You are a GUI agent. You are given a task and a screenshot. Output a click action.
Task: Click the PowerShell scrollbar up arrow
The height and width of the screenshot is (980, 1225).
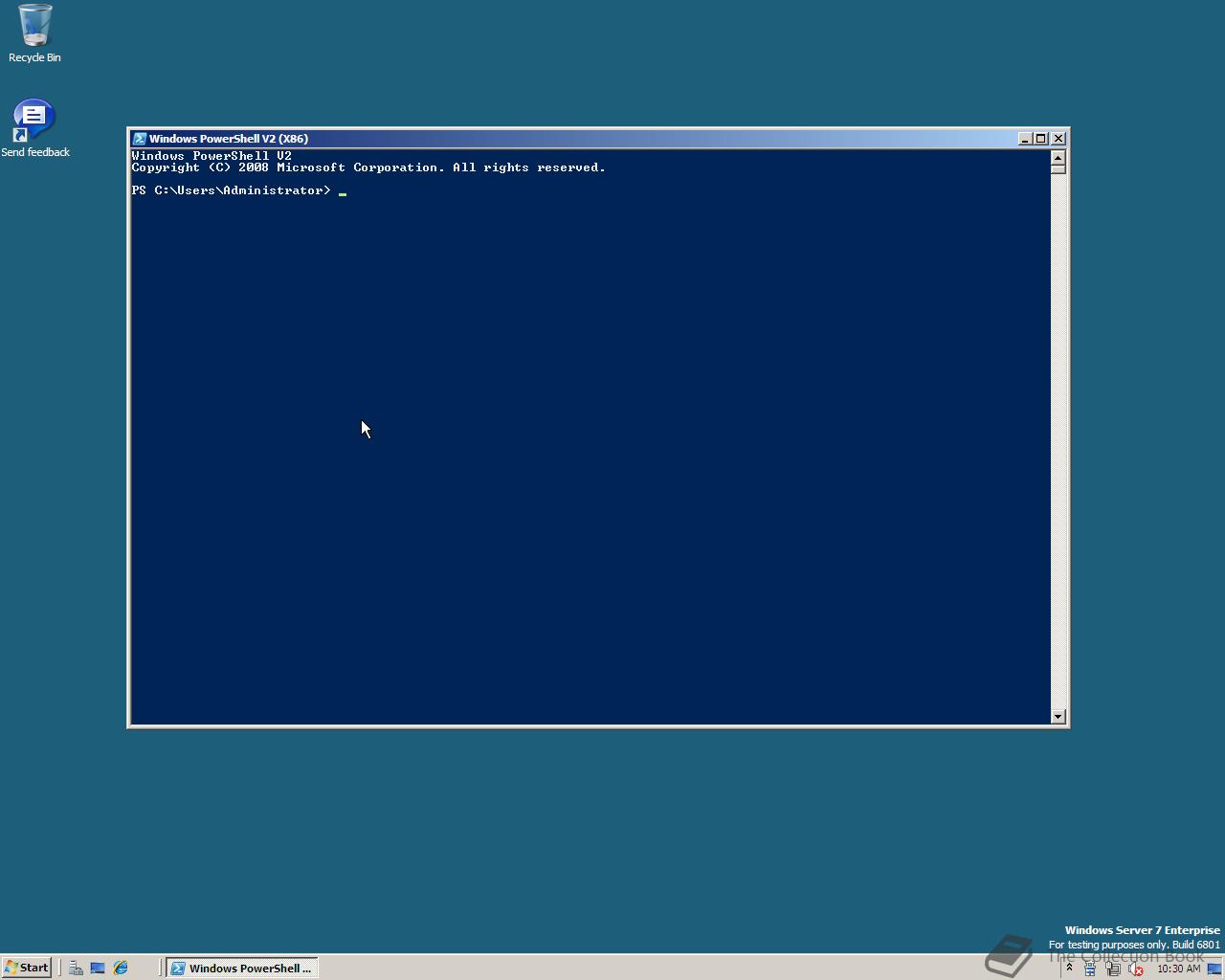pos(1058,156)
